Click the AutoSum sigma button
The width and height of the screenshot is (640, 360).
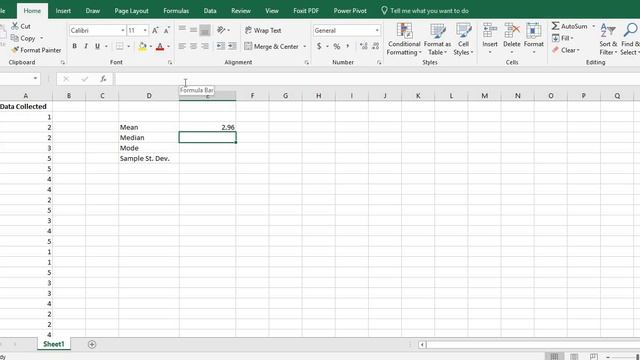click(569, 26)
